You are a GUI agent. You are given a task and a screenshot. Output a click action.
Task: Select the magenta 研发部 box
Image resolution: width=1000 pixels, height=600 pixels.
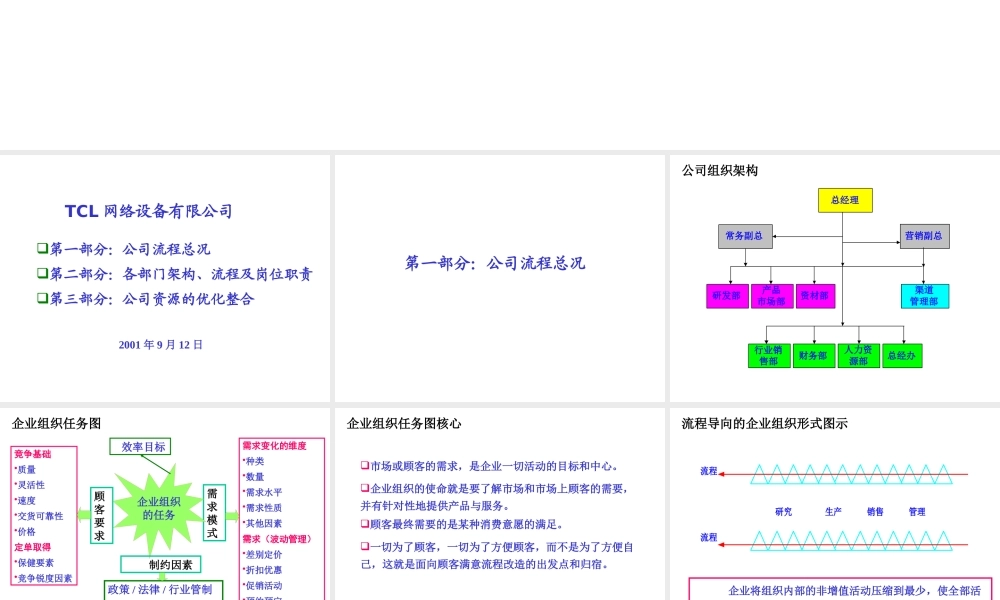(x=727, y=296)
